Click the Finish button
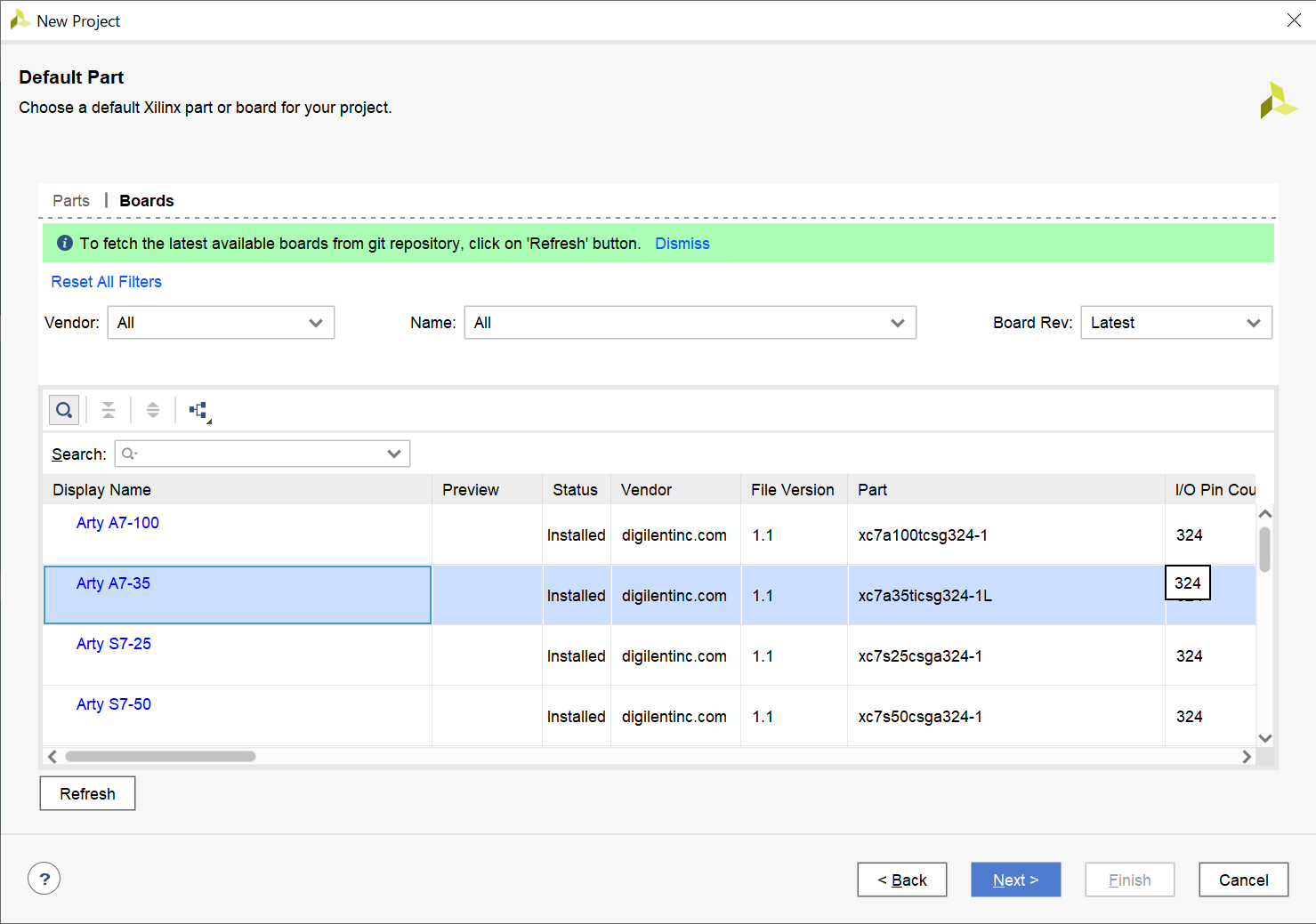The image size is (1316, 924). coord(1130,880)
